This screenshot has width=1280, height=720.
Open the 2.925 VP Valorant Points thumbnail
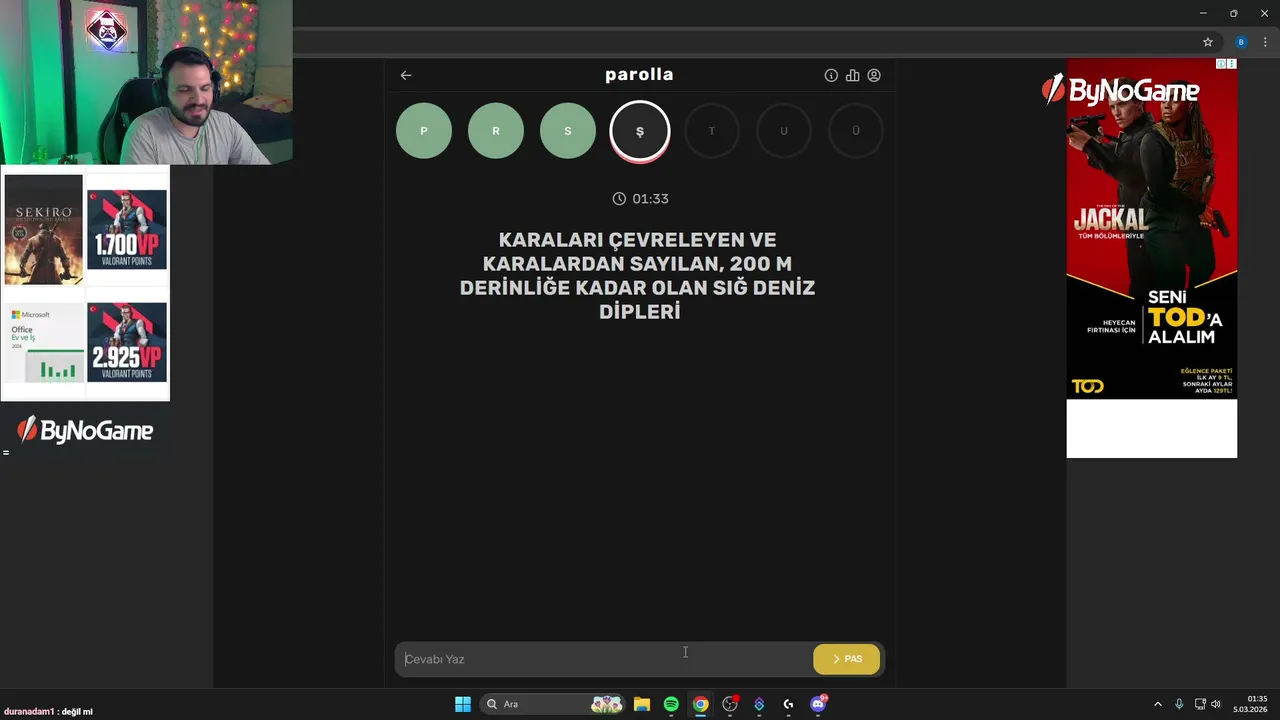pyautogui.click(x=127, y=342)
